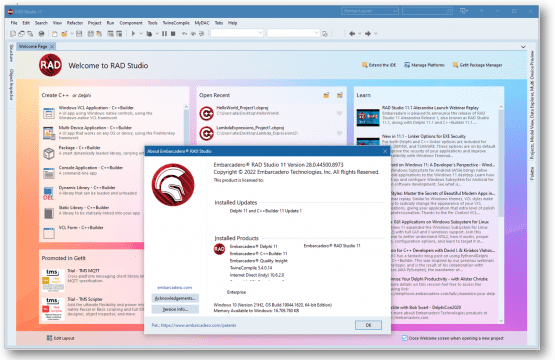The image size is (555, 360).
Task: Open the Palette side tab on the right
Action: [x=532, y=174]
